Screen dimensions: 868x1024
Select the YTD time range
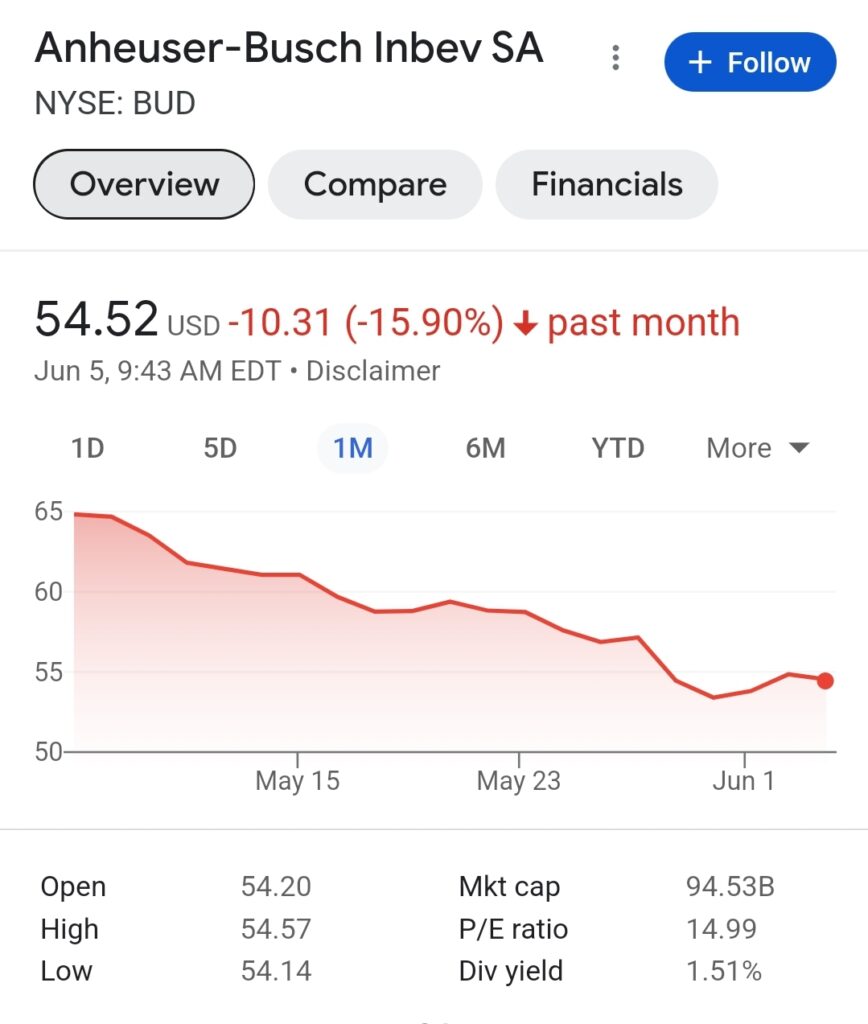pos(618,448)
